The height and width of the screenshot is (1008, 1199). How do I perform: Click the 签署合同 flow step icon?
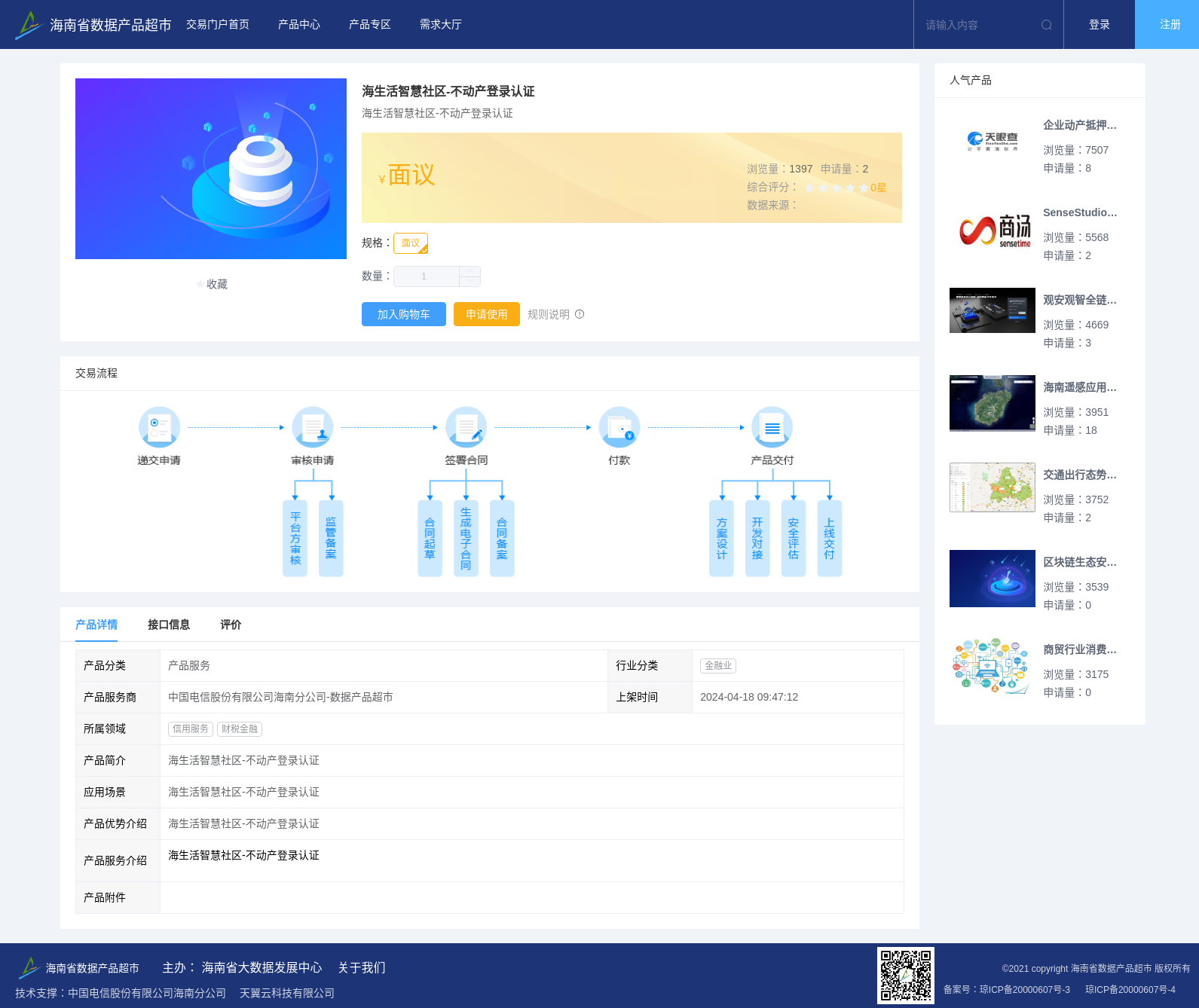466,427
